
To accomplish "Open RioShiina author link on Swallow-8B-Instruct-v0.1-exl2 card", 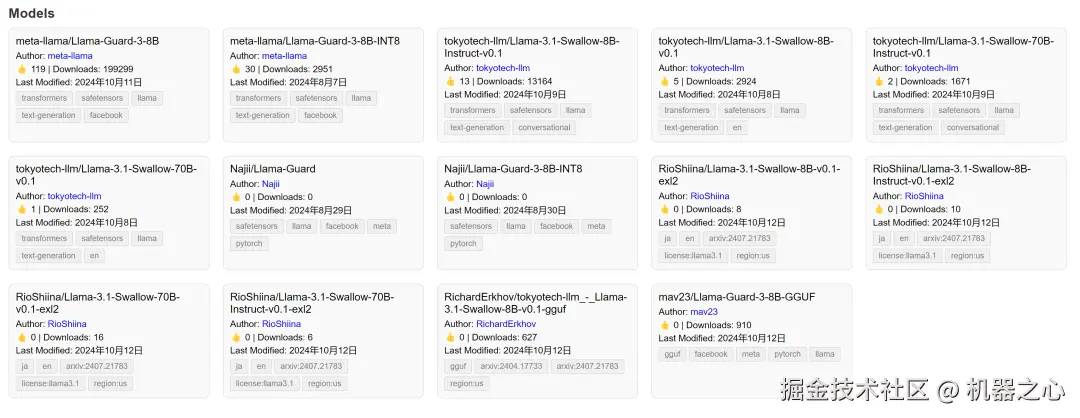I will pyautogui.click(x=924, y=196).
